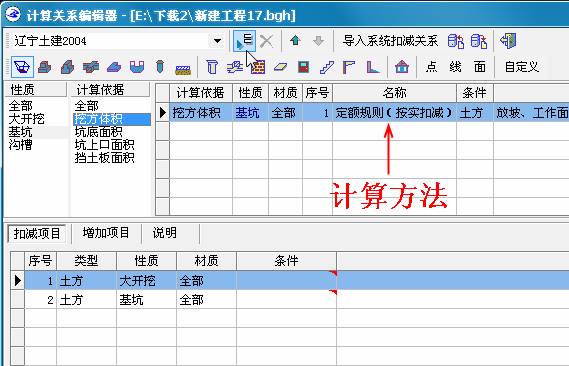Select the brick wall component icon
The image size is (569, 366).
(258, 67)
